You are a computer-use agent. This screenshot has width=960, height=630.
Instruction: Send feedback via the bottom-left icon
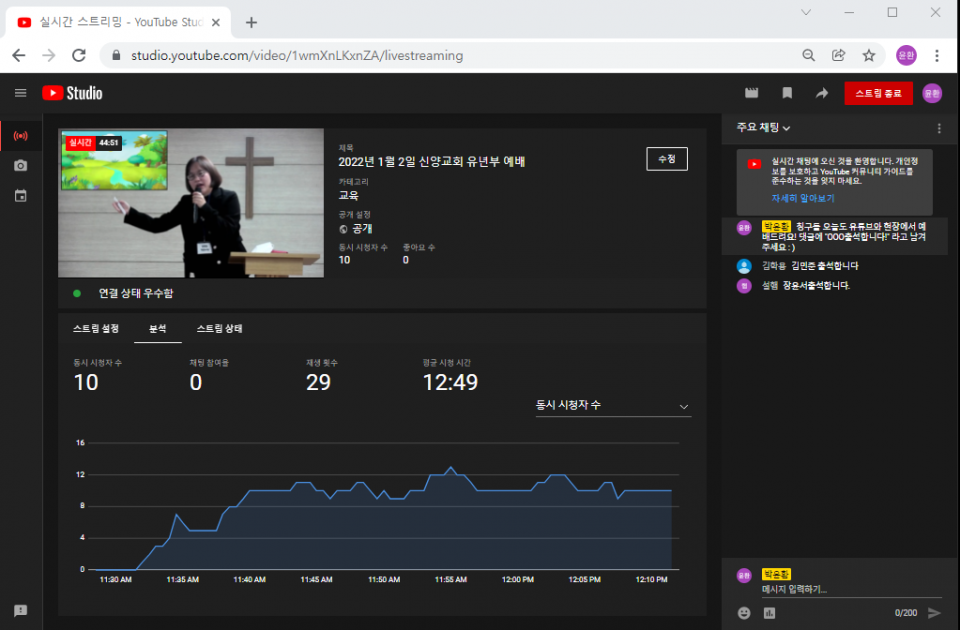21,611
